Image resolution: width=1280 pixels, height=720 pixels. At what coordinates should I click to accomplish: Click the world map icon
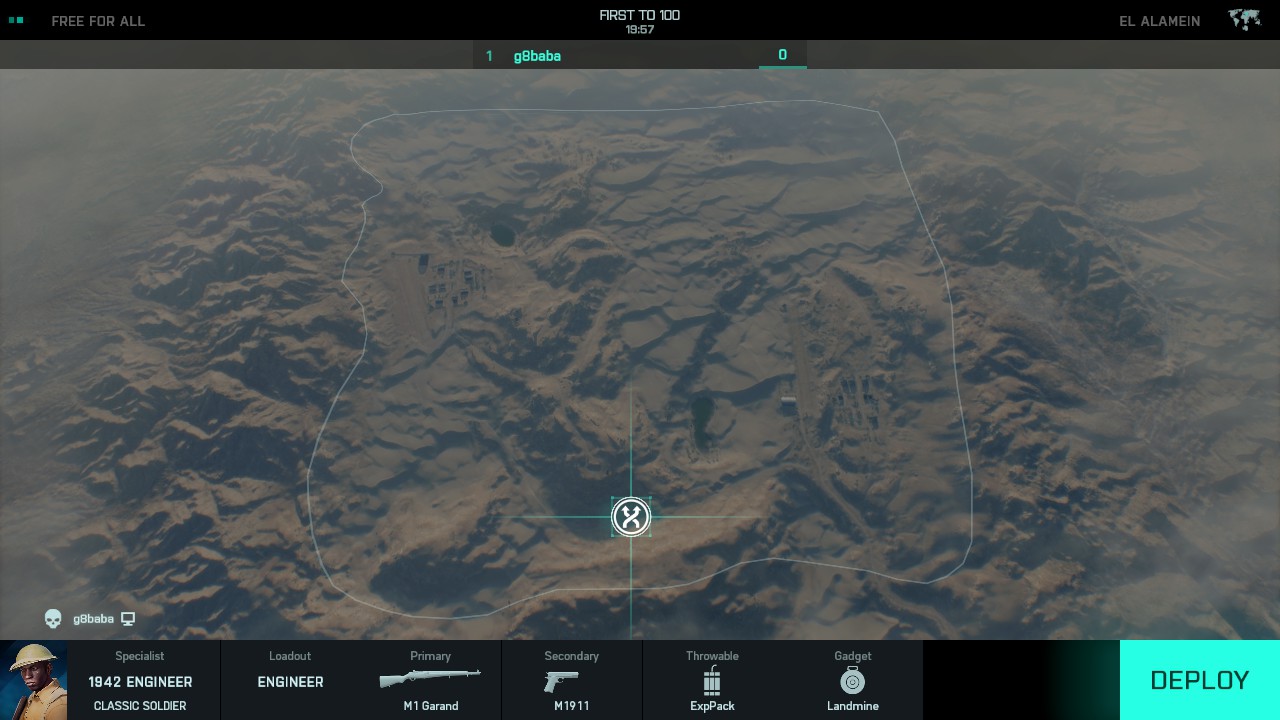click(x=1244, y=20)
